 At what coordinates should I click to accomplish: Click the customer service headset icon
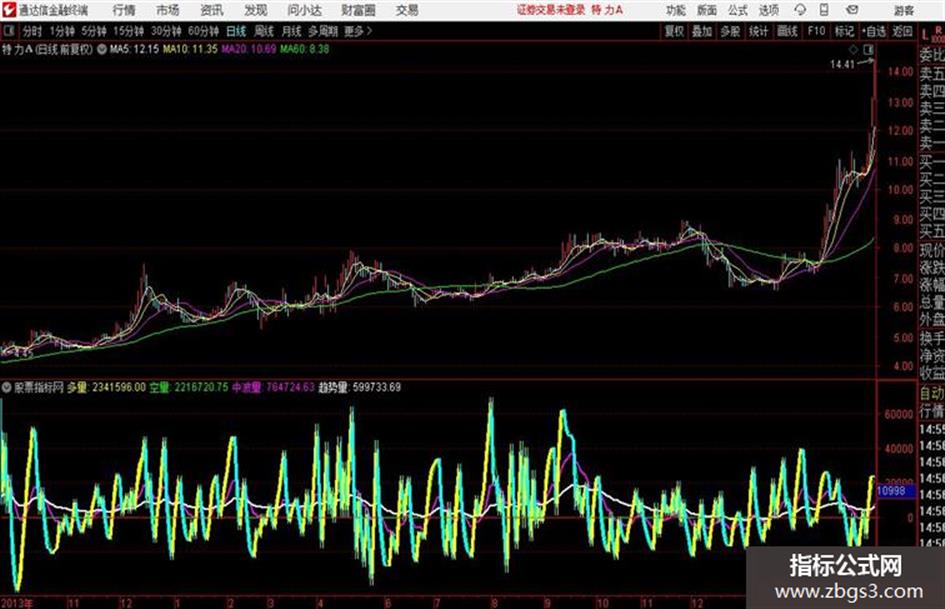tap(800, 10)
